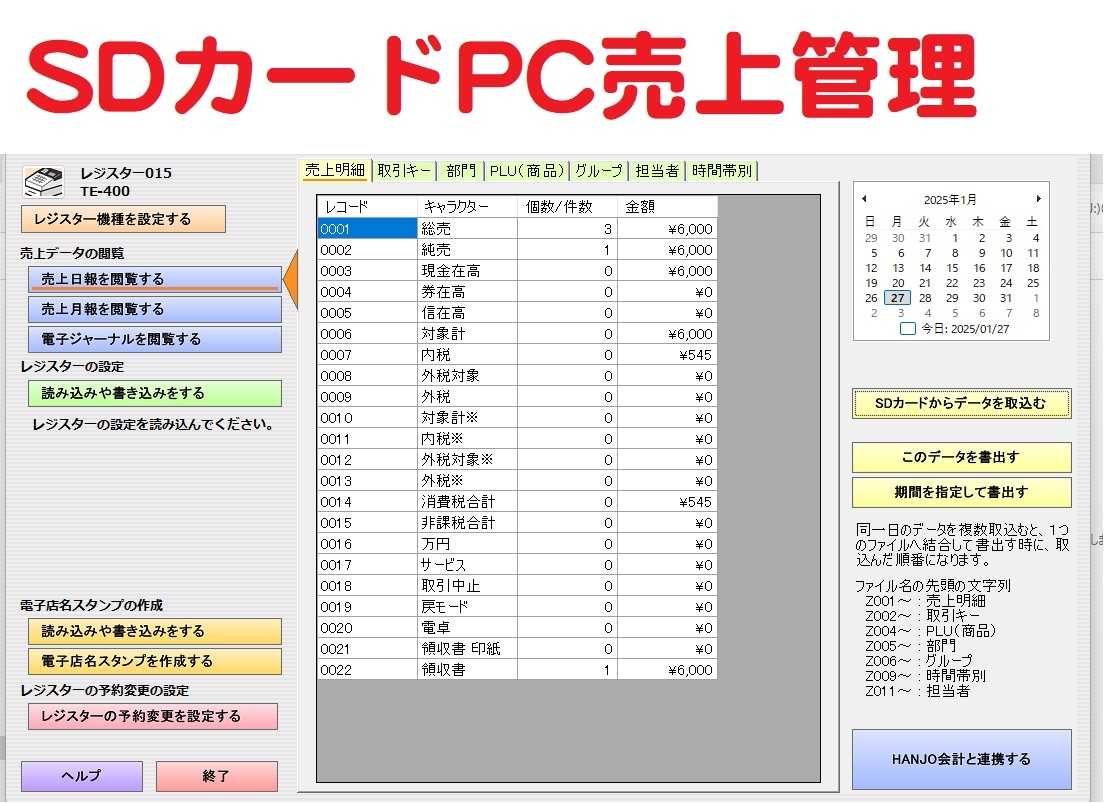
Task: Open the 売上明細 tab
Action: [x=334, y=170]
